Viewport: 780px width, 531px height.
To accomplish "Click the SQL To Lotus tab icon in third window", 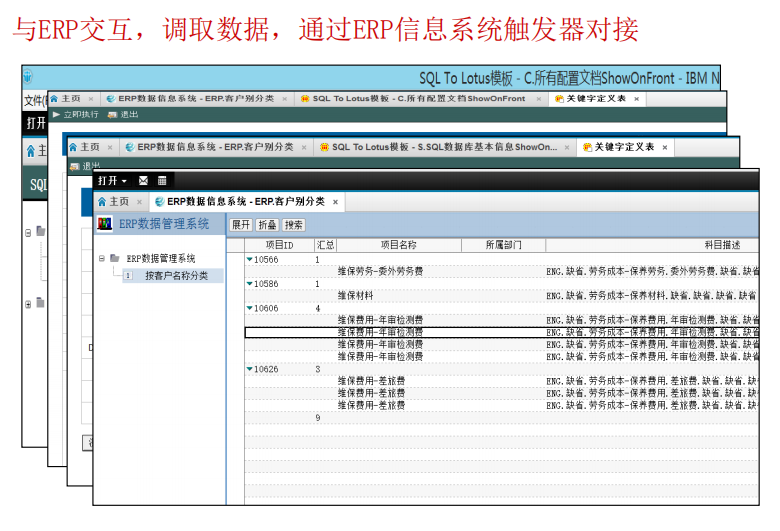I will click(x=324, y=147).
